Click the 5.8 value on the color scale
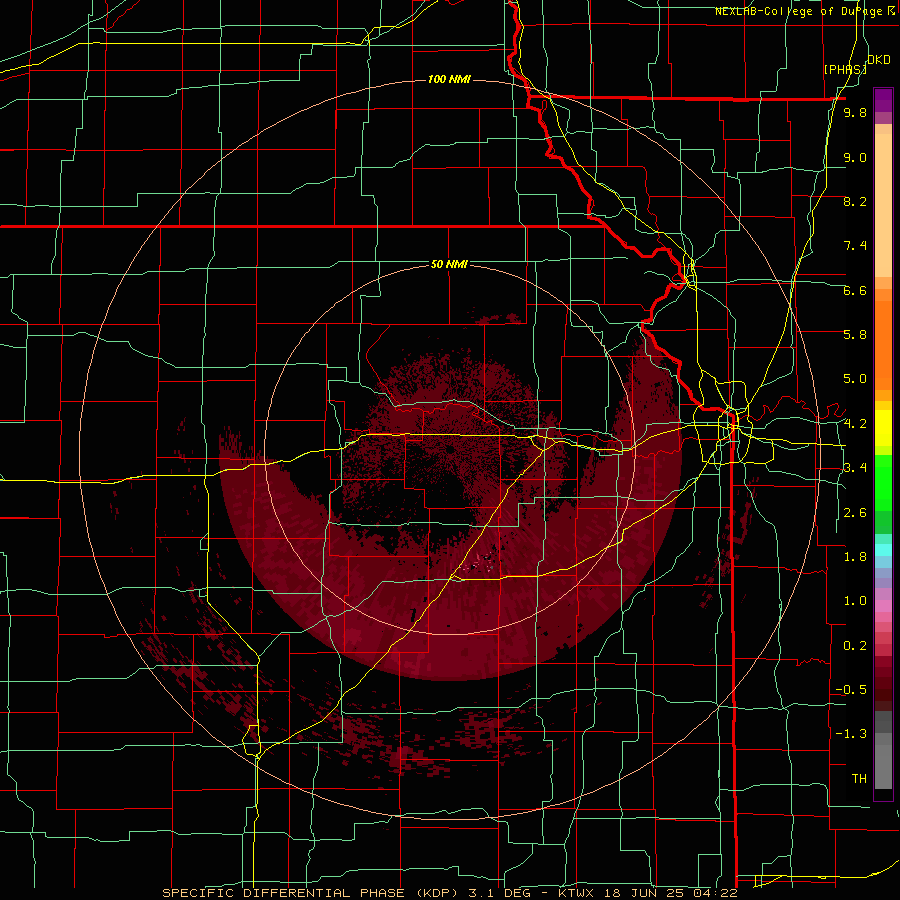Screen dimensions: 900x900 pyautogui.click(x=855, y=335)
